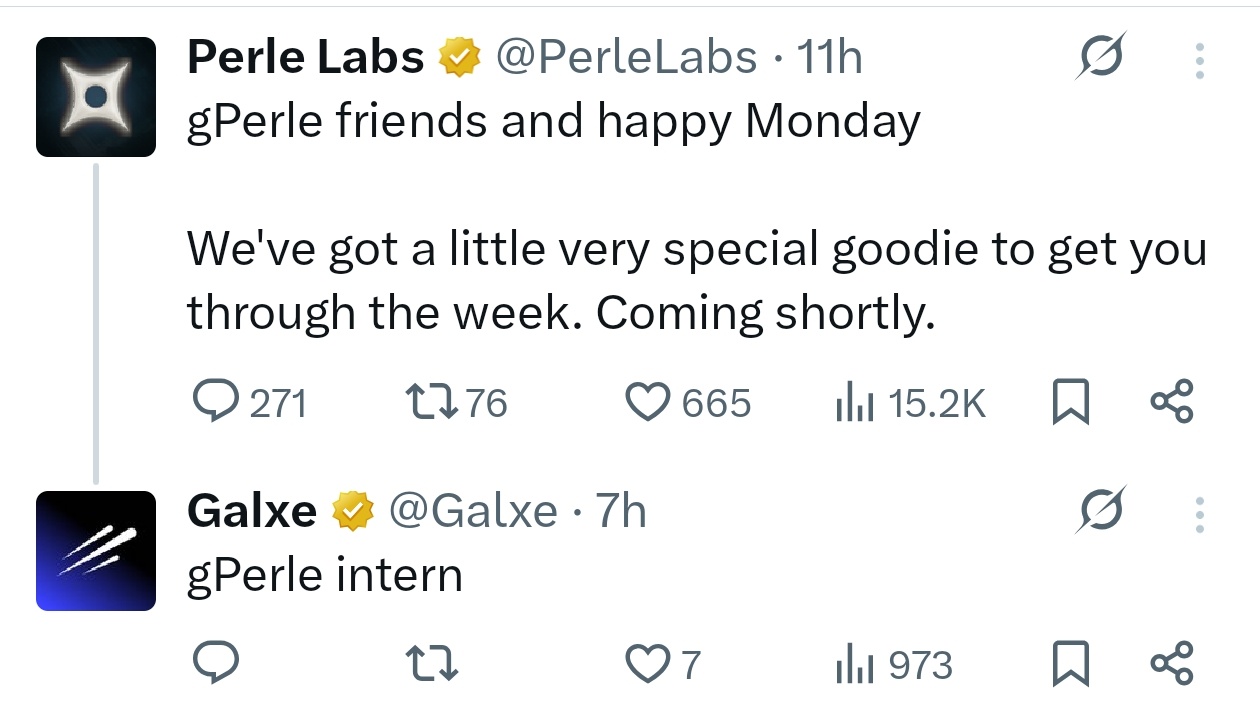Viewport: 1260px width, 708px height.
Task: Open the Galxe profile avatar
Action: 96,550
